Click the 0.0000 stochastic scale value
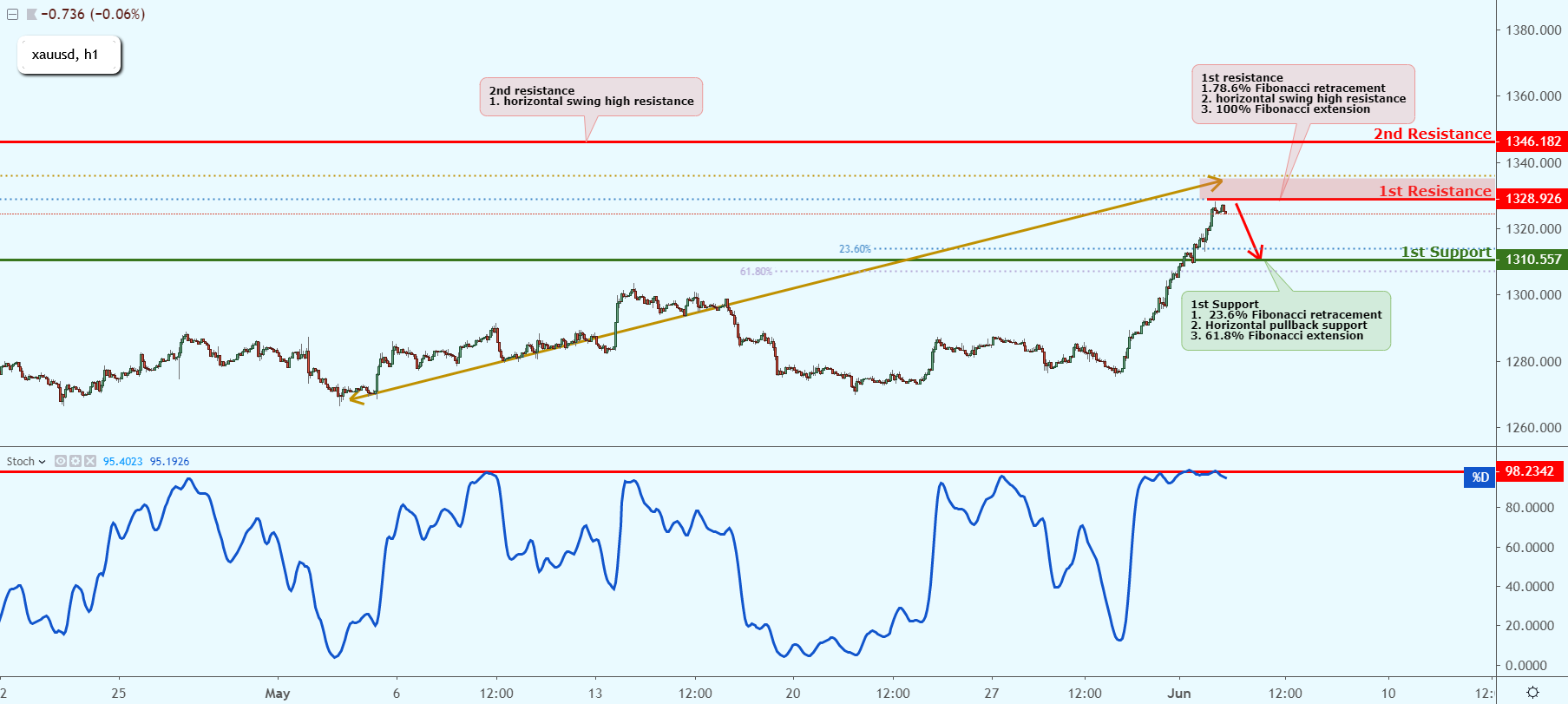 click(1526, 666)
